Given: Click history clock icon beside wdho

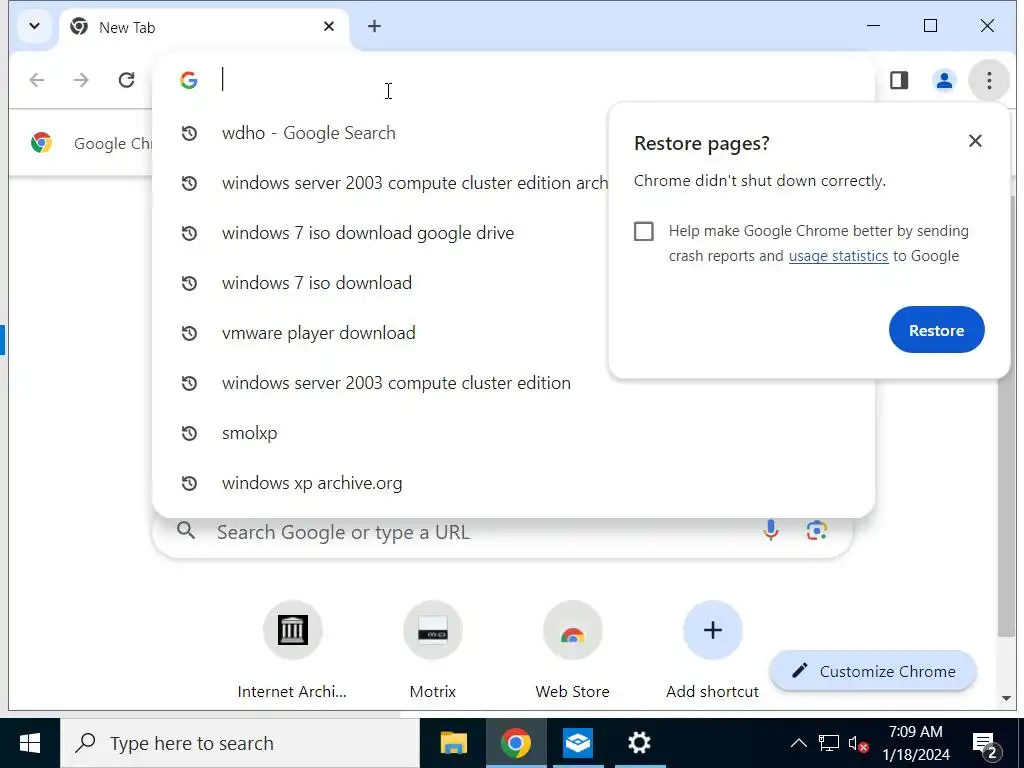Looking at the screenshot, I should (189, 133).
